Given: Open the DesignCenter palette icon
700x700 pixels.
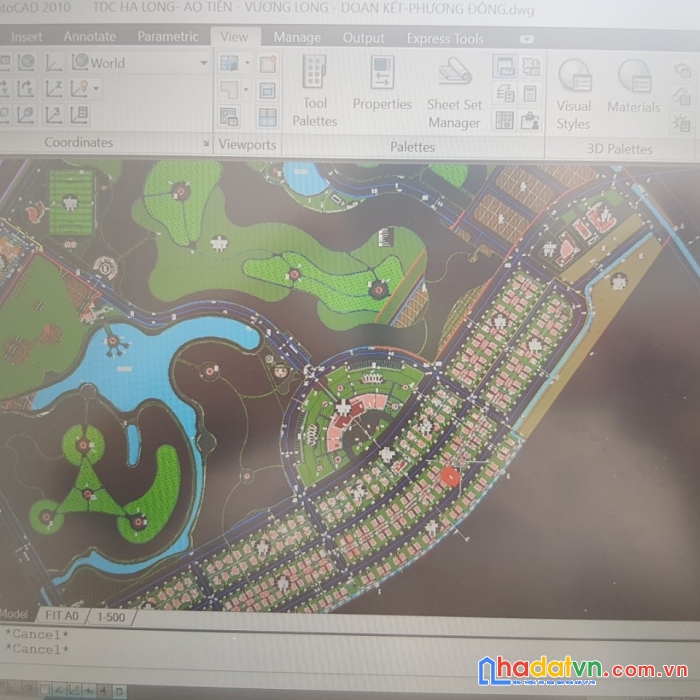Looking at the screenshot, I should tap(505, 121).
